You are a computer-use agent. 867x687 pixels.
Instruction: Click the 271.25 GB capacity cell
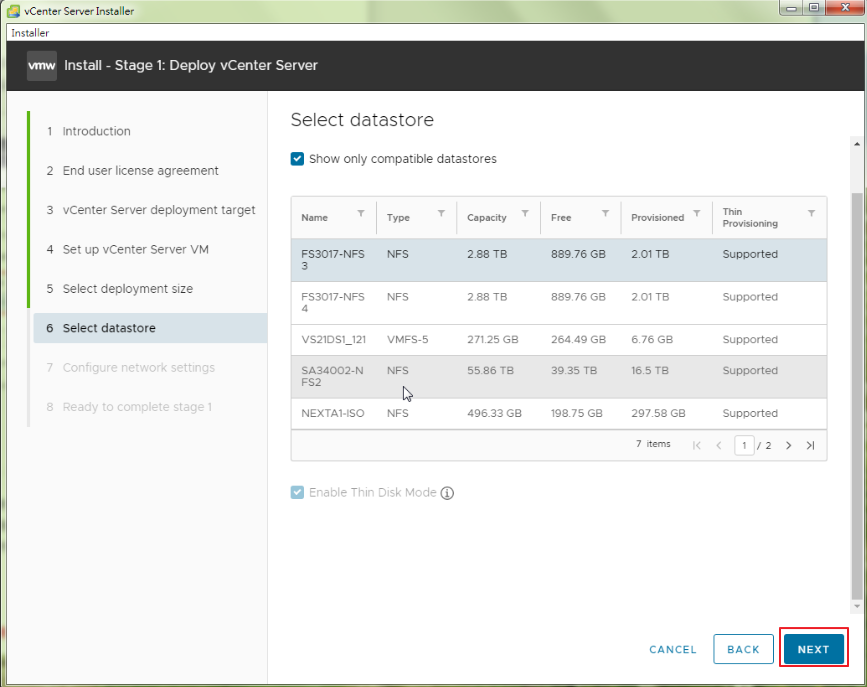coord(493,340)
